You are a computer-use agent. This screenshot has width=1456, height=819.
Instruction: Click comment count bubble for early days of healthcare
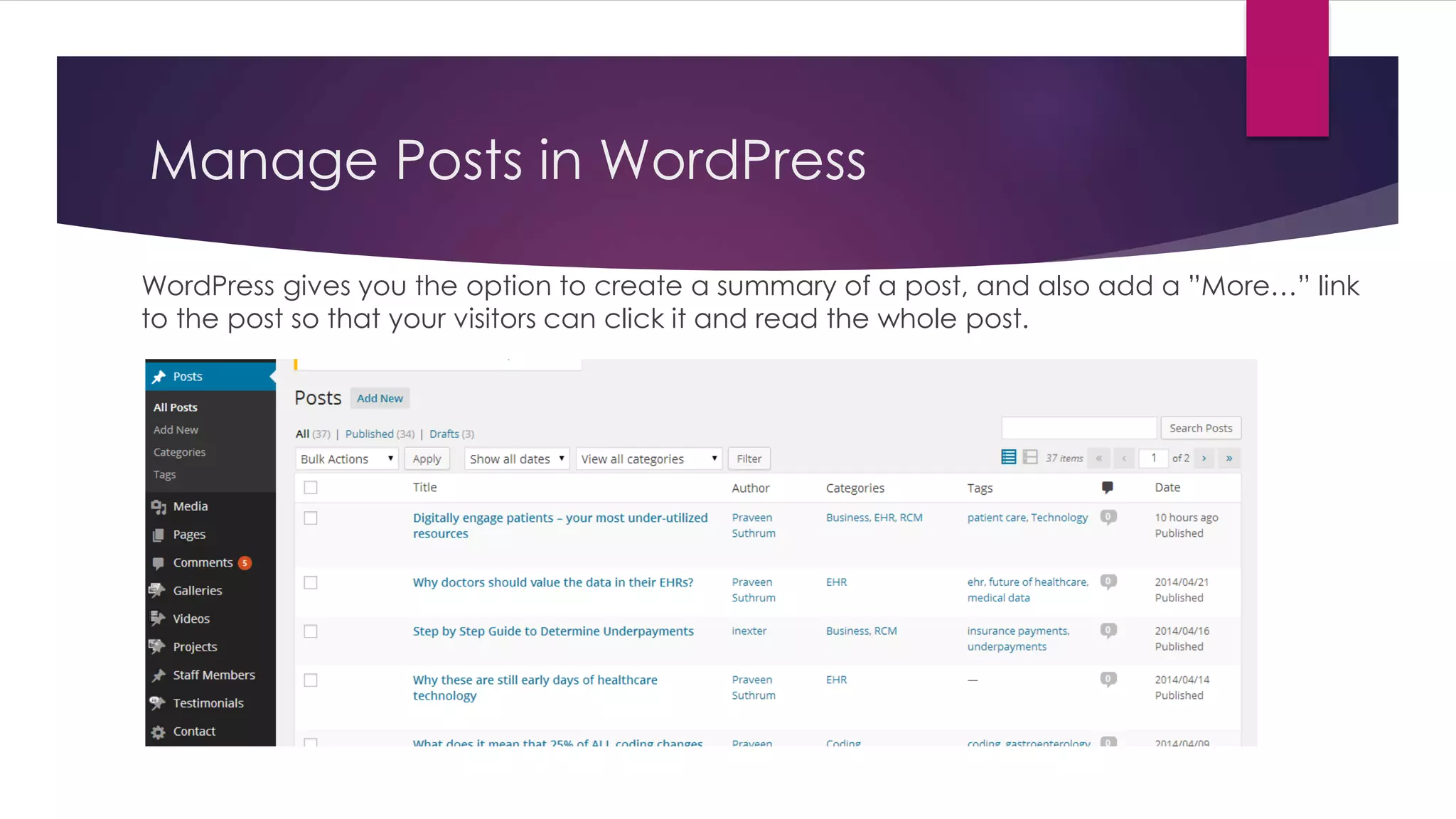tap(1108, 679)
